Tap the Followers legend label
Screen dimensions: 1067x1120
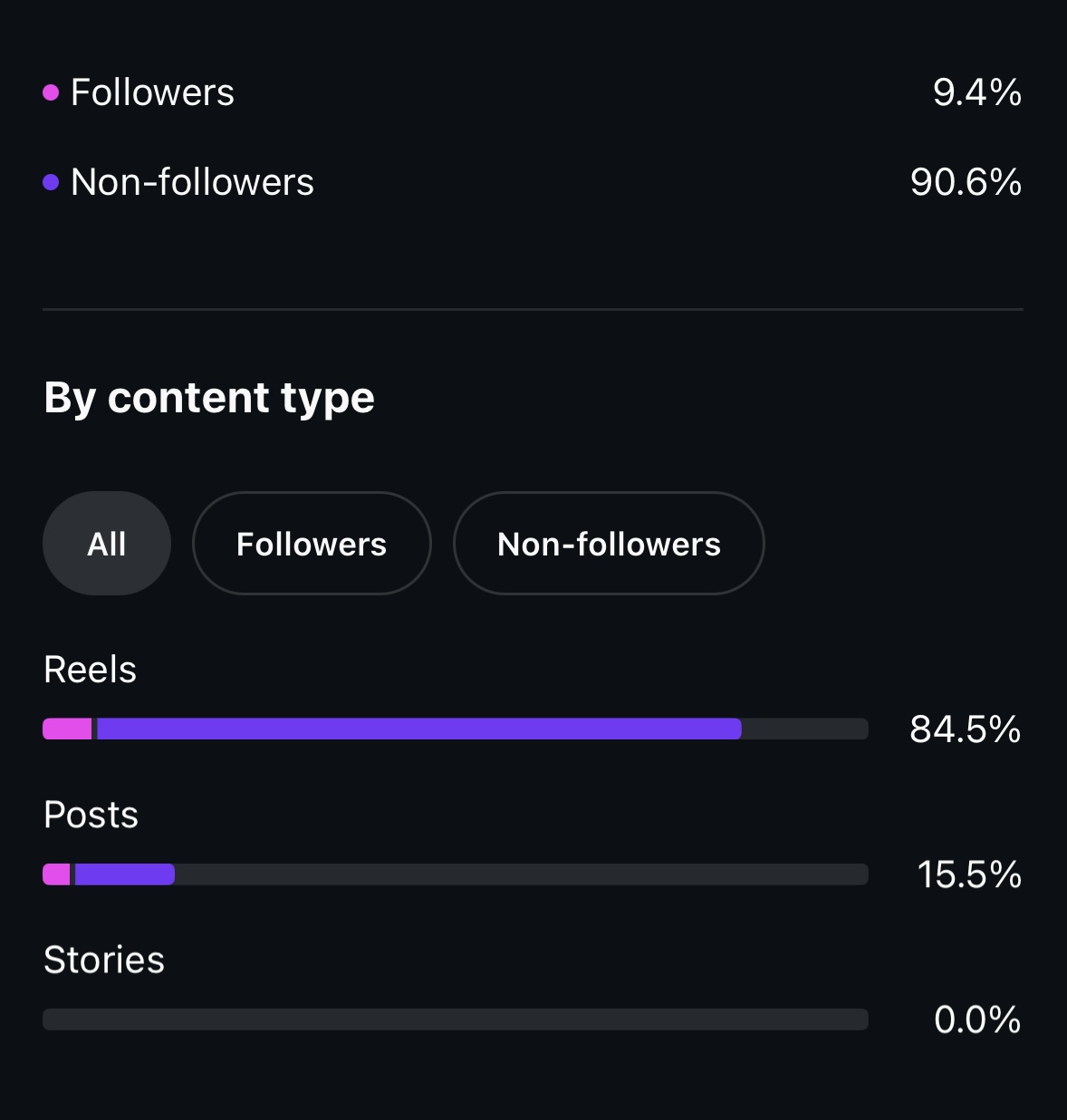click(152, 92)
